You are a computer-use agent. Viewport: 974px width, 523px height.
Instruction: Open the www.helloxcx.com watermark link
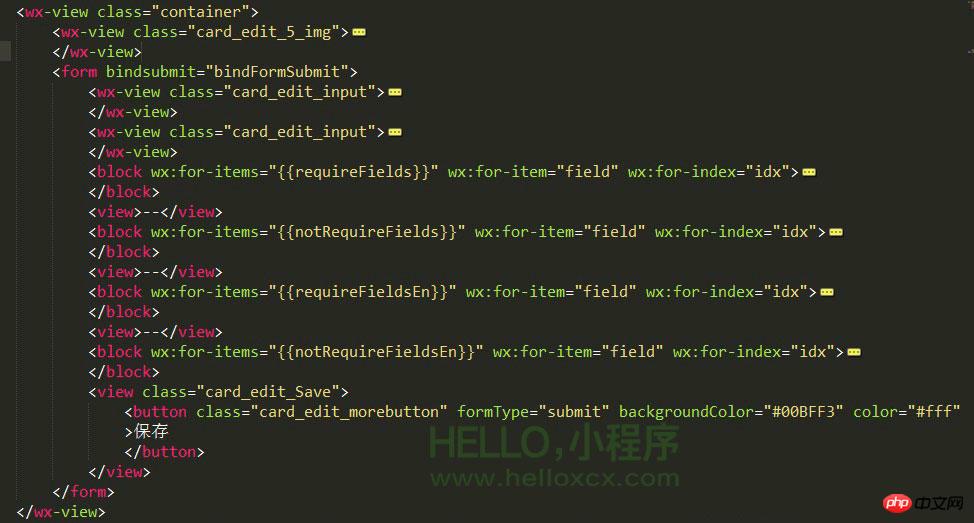point(555,478)
